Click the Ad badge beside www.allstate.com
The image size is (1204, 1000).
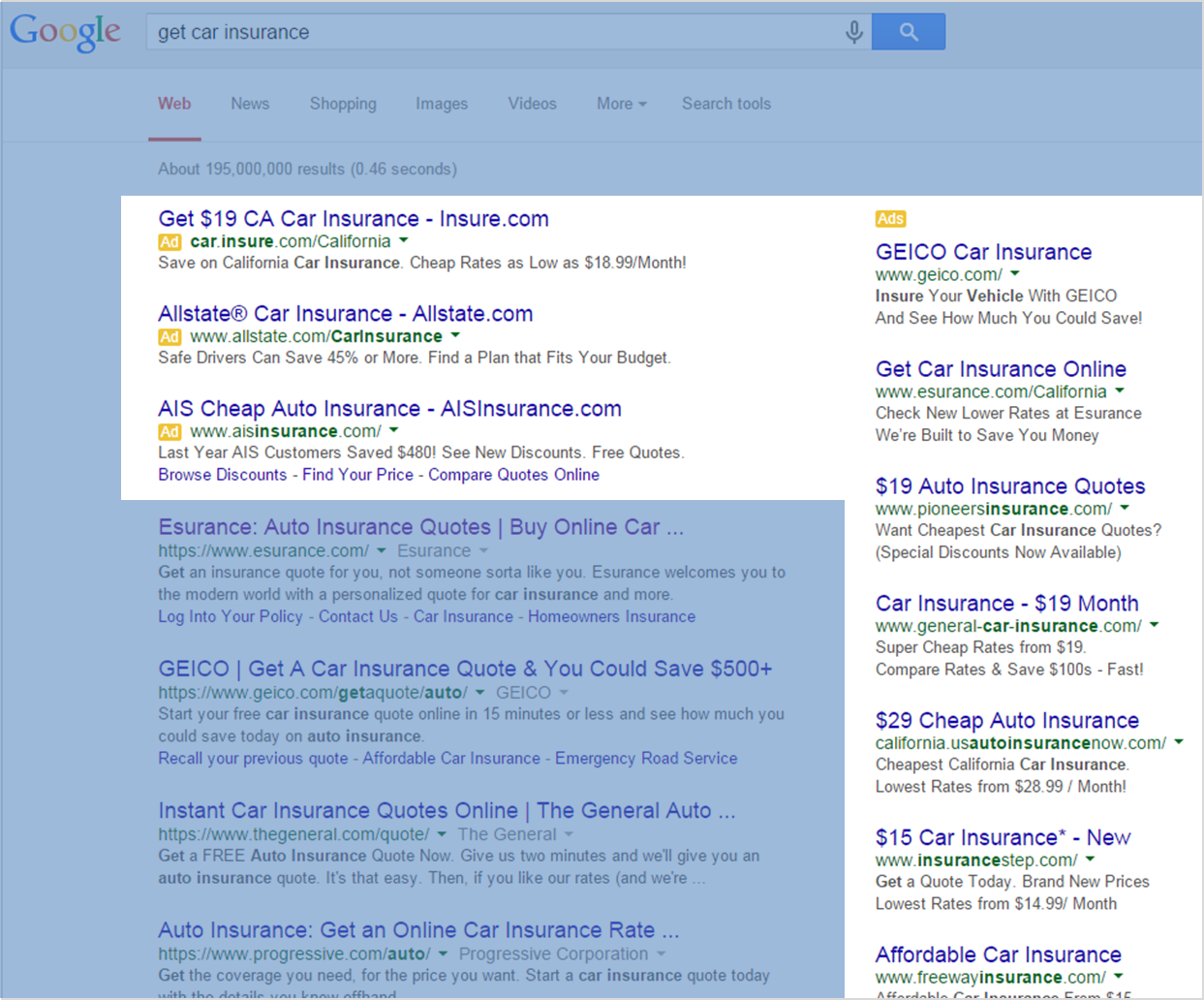[170, 337]
